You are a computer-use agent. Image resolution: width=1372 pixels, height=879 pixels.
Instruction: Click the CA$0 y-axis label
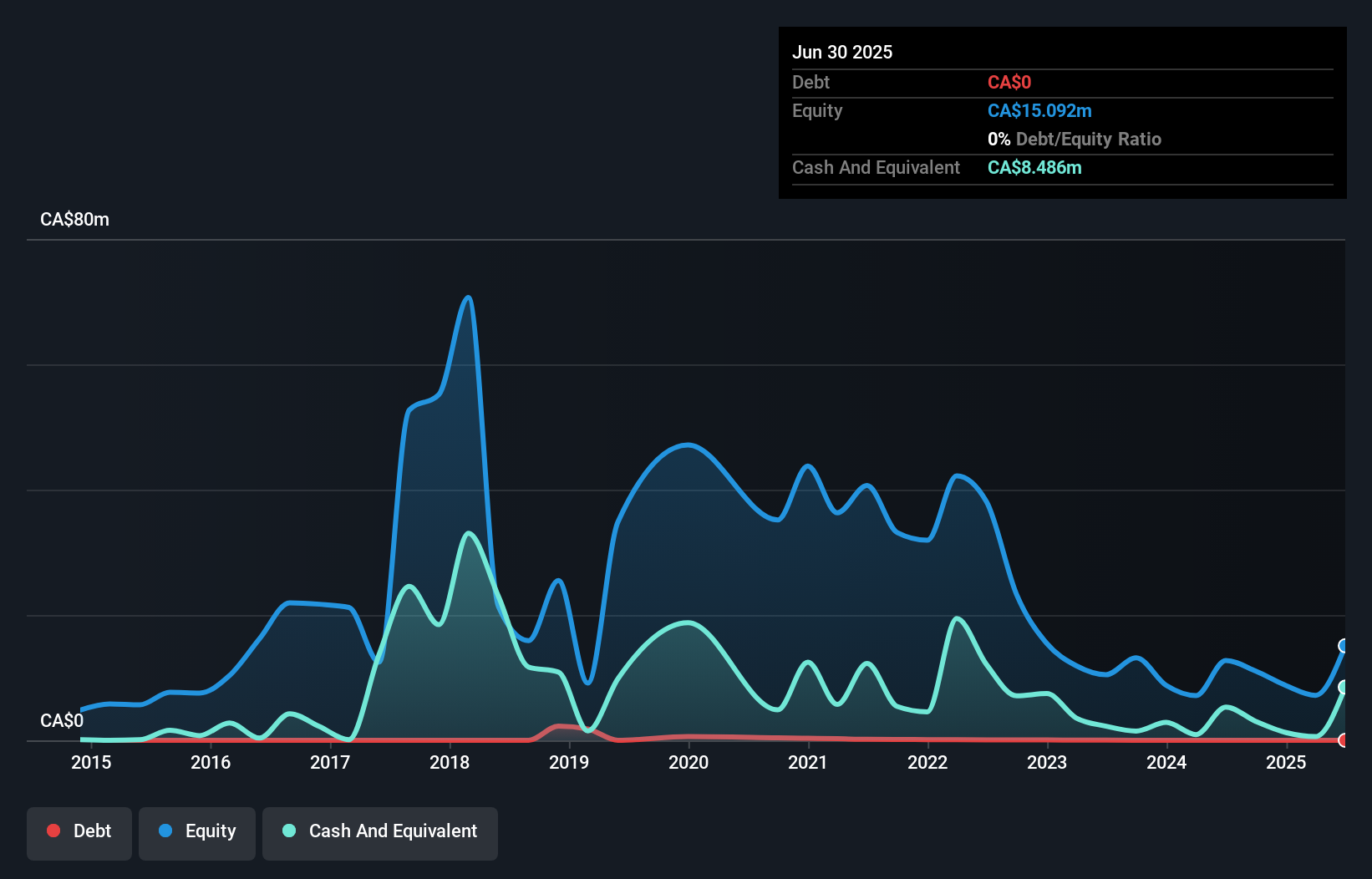pos(62,721)
